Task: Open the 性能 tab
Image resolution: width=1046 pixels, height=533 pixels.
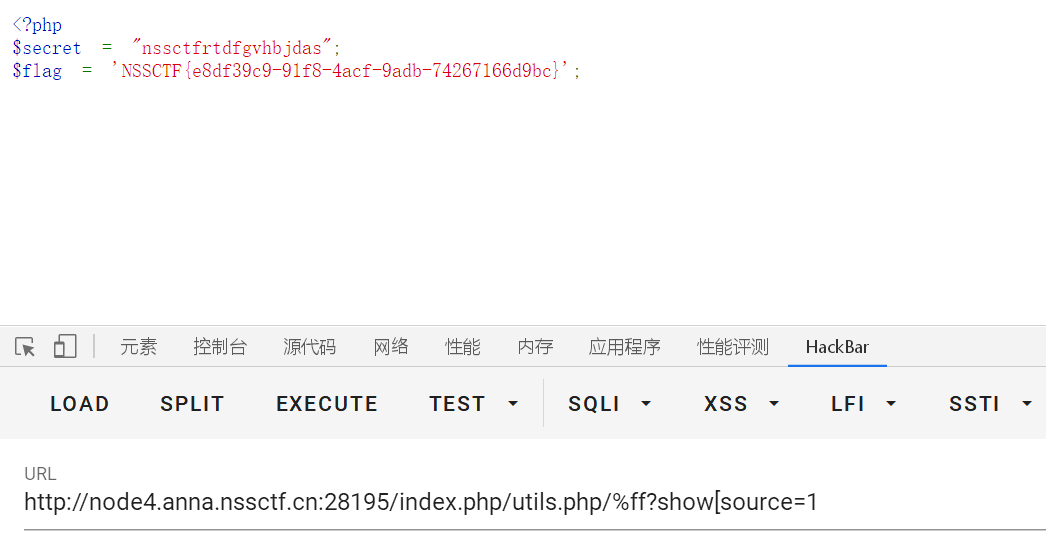Action: click(x=463, y=347)
